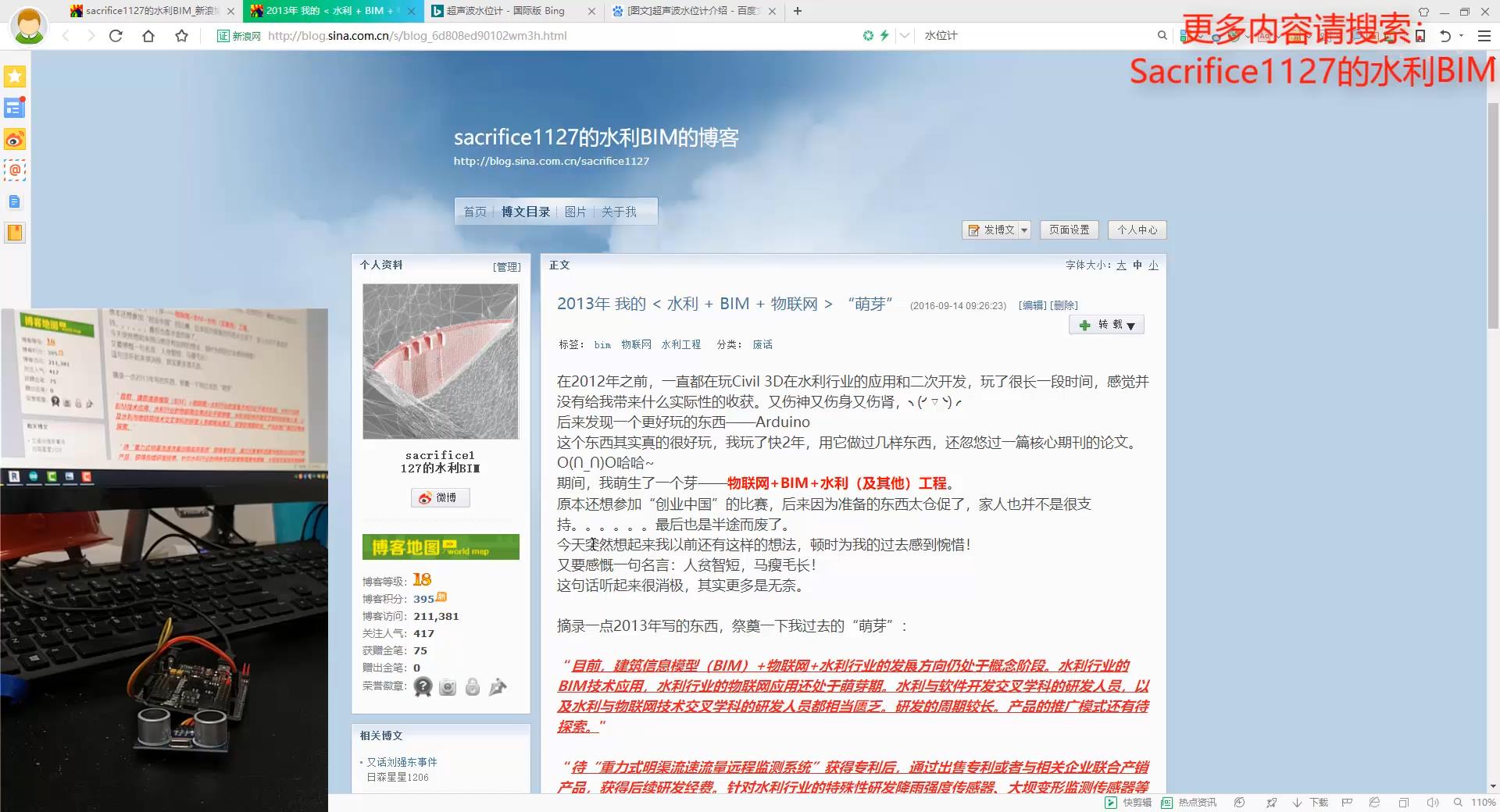Viewport: 1500px width, 812px height.
Task: Click the dam model profile avatar
Action: (x=440, y=361)
